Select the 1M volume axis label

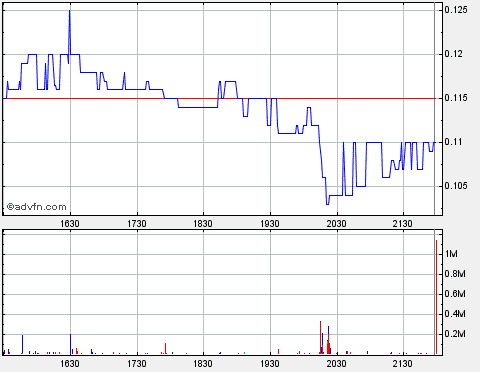click(452, 254)
